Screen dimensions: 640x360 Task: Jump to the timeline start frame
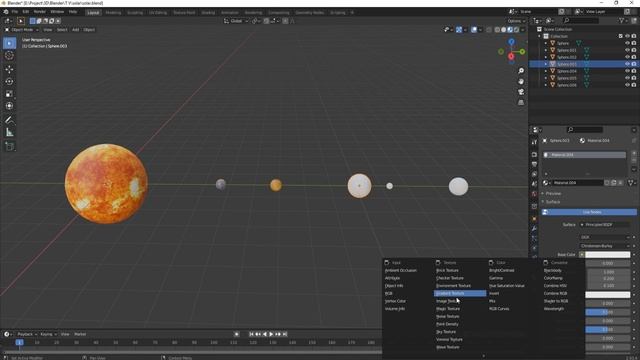tap(251, 334)
